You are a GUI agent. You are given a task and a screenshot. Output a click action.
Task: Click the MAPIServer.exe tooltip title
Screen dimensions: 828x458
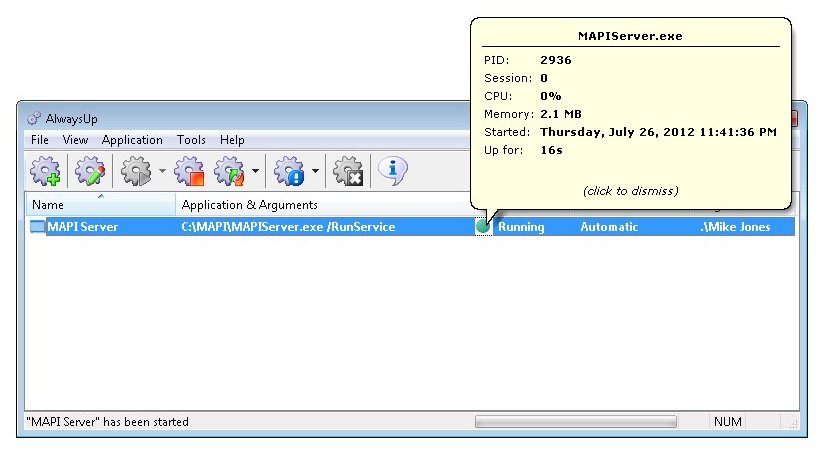(630, 36)
